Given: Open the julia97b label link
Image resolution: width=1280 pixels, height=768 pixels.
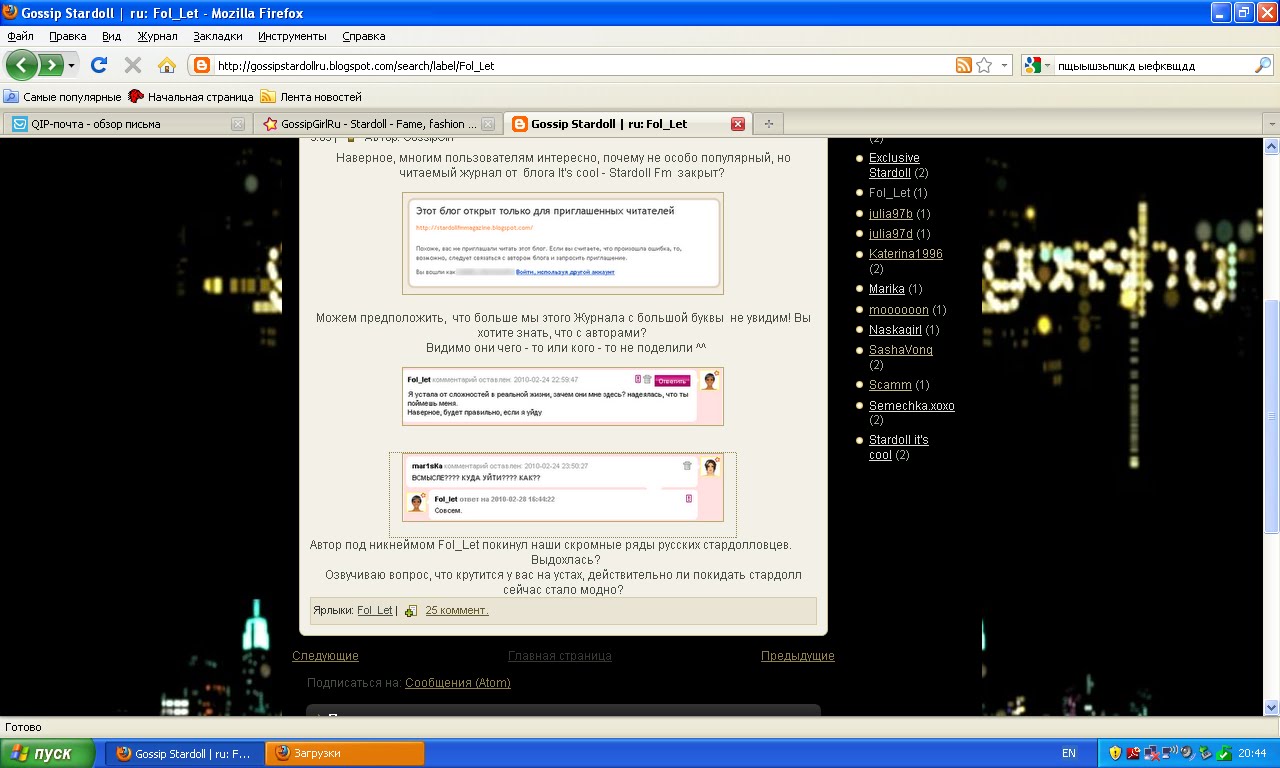Looking at the screenshot, I should [x=891, y=213].
